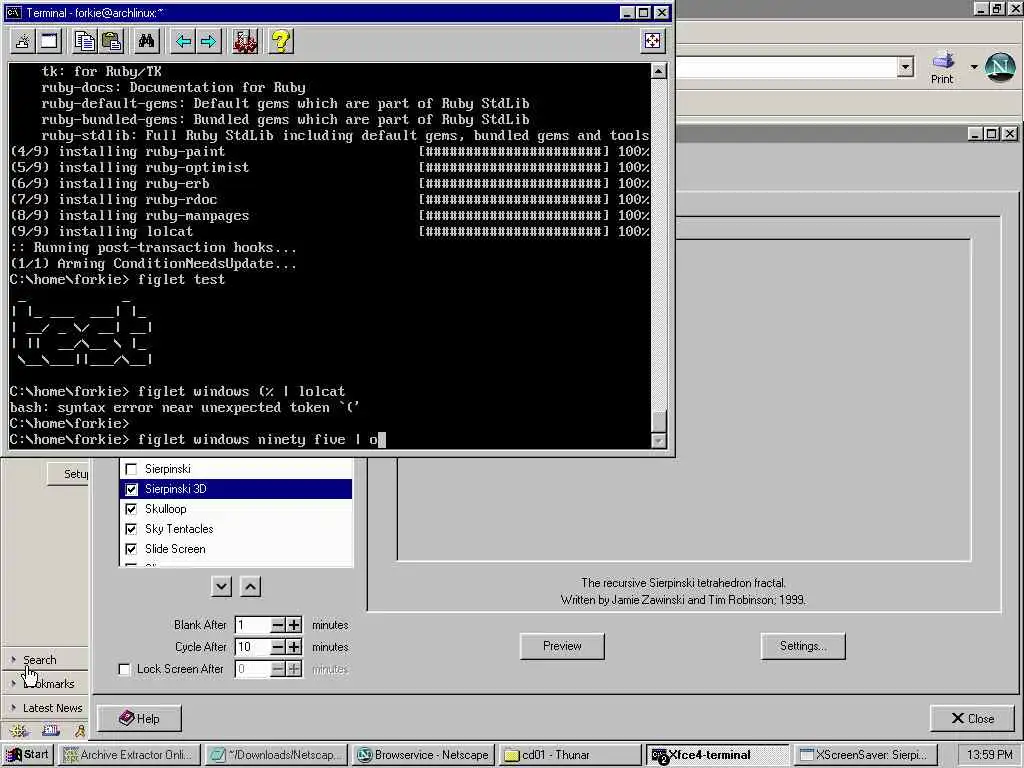This screenshot has height=768, width=1024.
Task: Open screensaver Settings dialog
Action: [x=803, y=646]
